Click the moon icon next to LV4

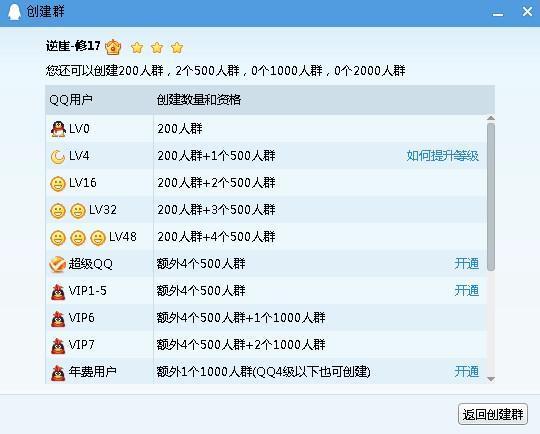pos(58,157)
